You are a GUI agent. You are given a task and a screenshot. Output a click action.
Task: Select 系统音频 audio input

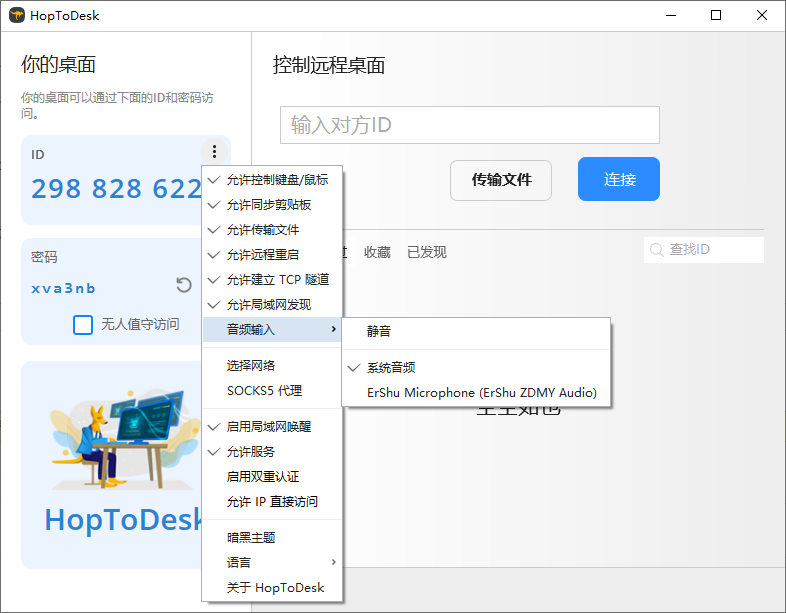click(476, 368)
